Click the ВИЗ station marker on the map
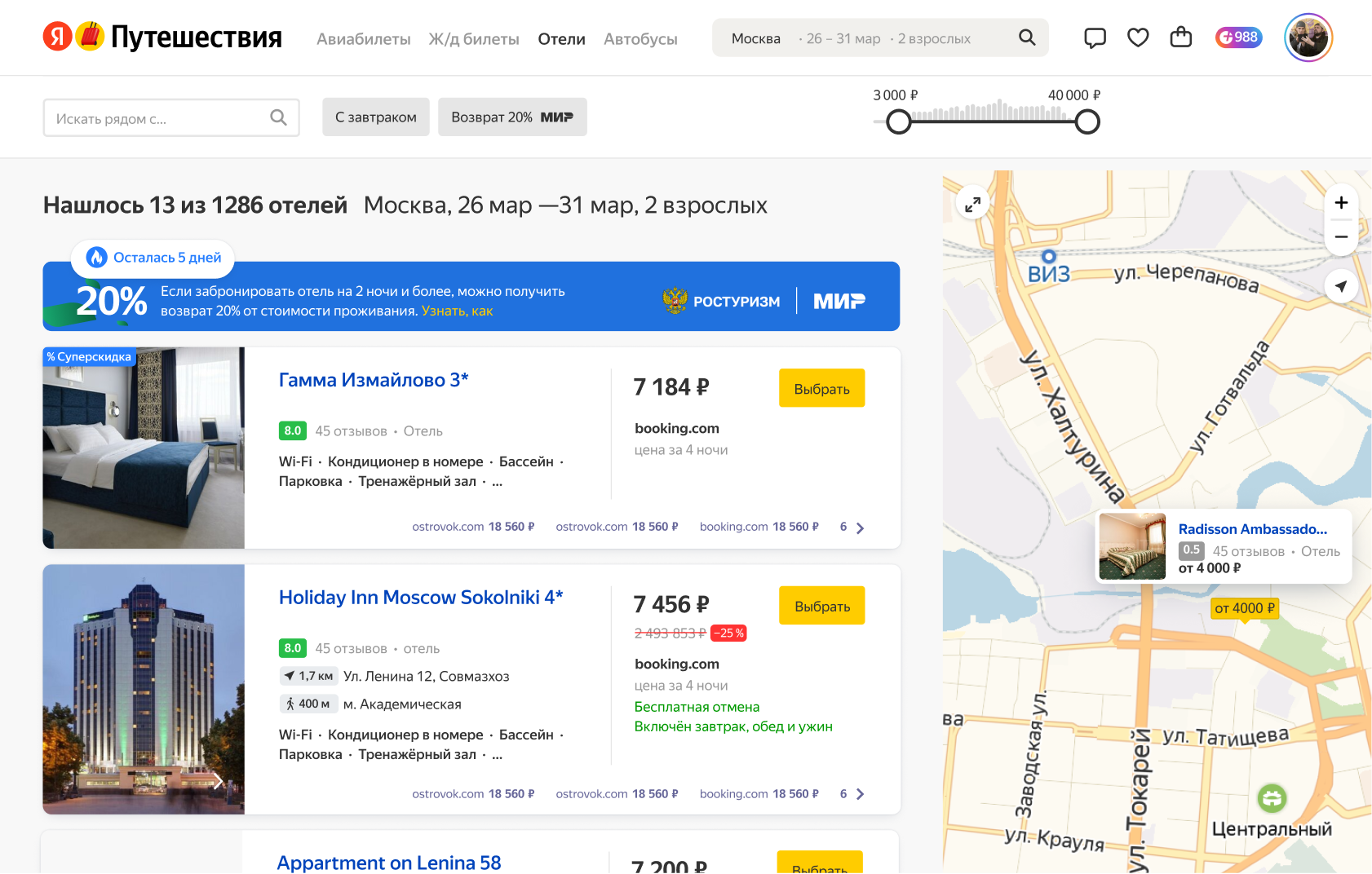This screenshot has width=1372, height=874. coord(1049,257)
